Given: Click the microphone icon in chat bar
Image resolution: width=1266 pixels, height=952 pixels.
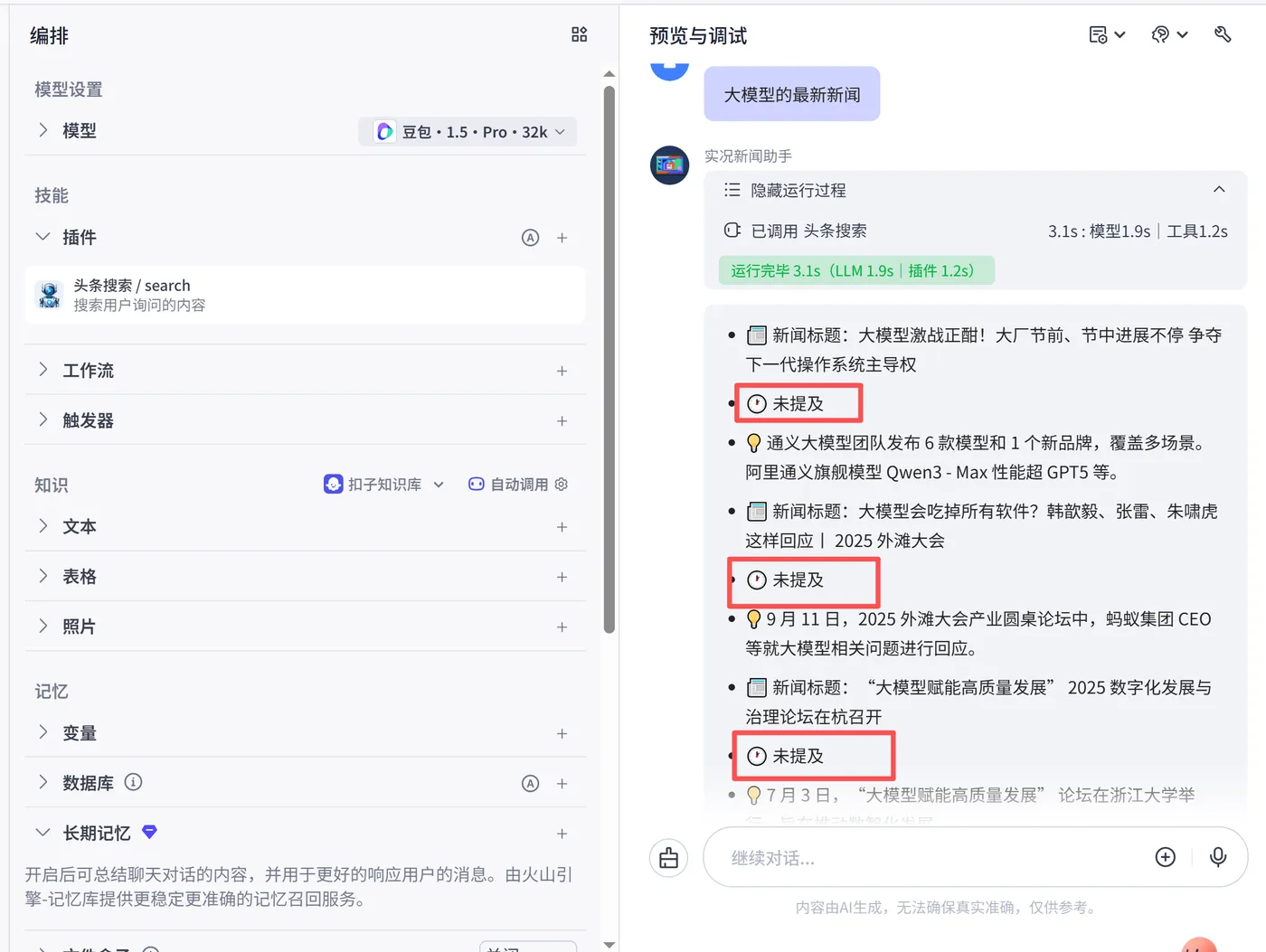Looking at the screenshot, I should click(1218, 857).
